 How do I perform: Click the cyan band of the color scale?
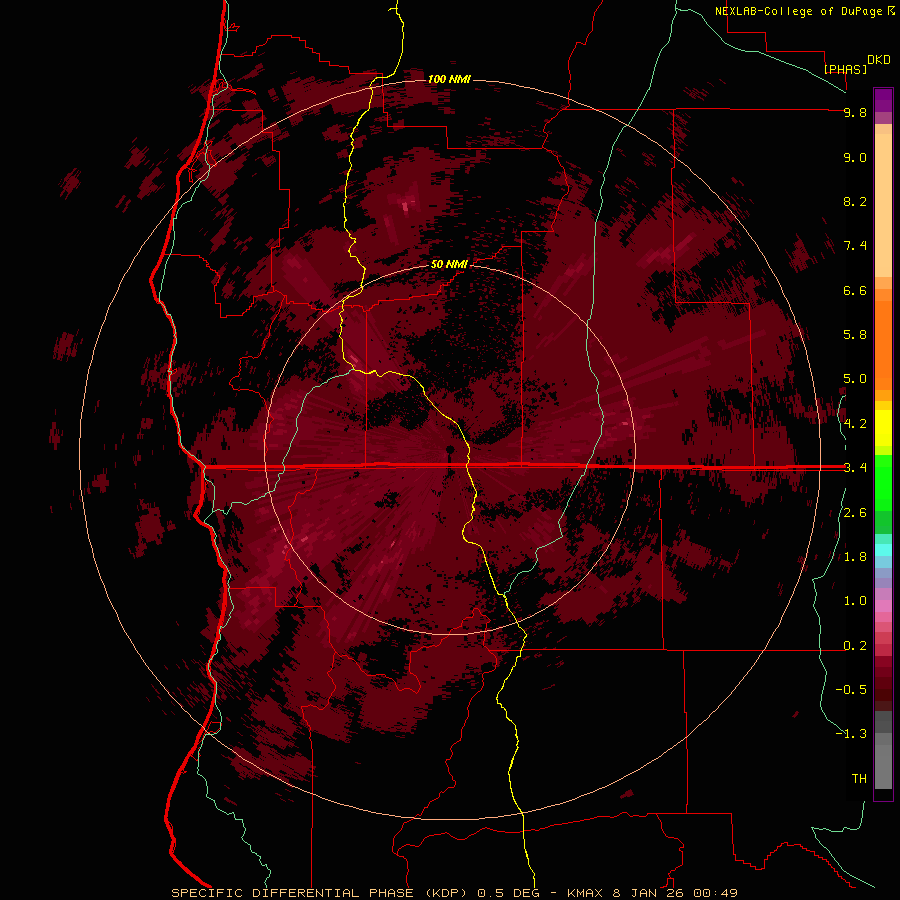click(x=883, y=550)
